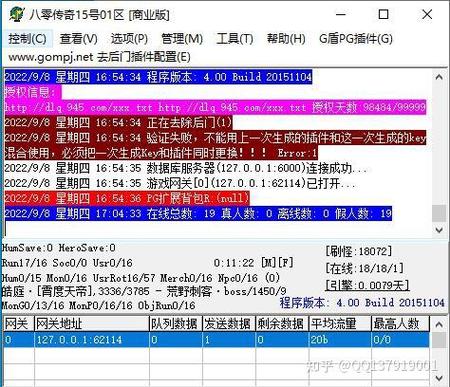
Task: Click the 正在去除后门(1) log line
Action: coord(118,122)
